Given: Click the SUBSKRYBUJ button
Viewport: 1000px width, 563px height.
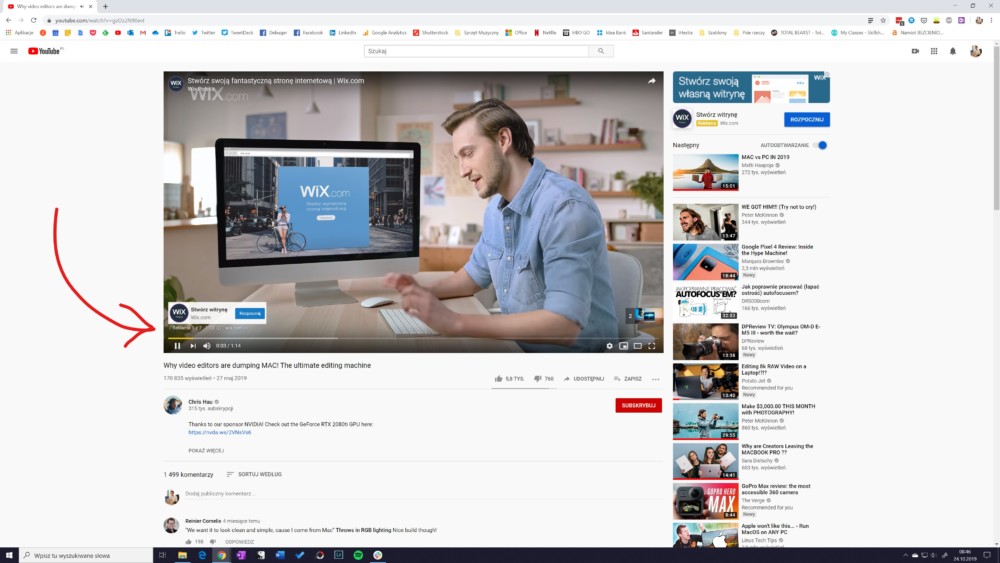Looking at the screenshot, I should click(638, 406).
